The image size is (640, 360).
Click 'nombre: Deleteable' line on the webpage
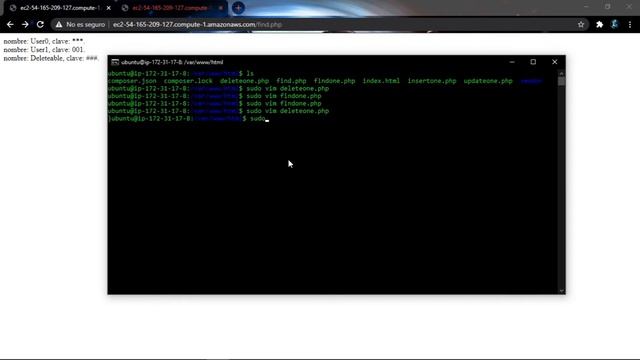tap(51, 58)
